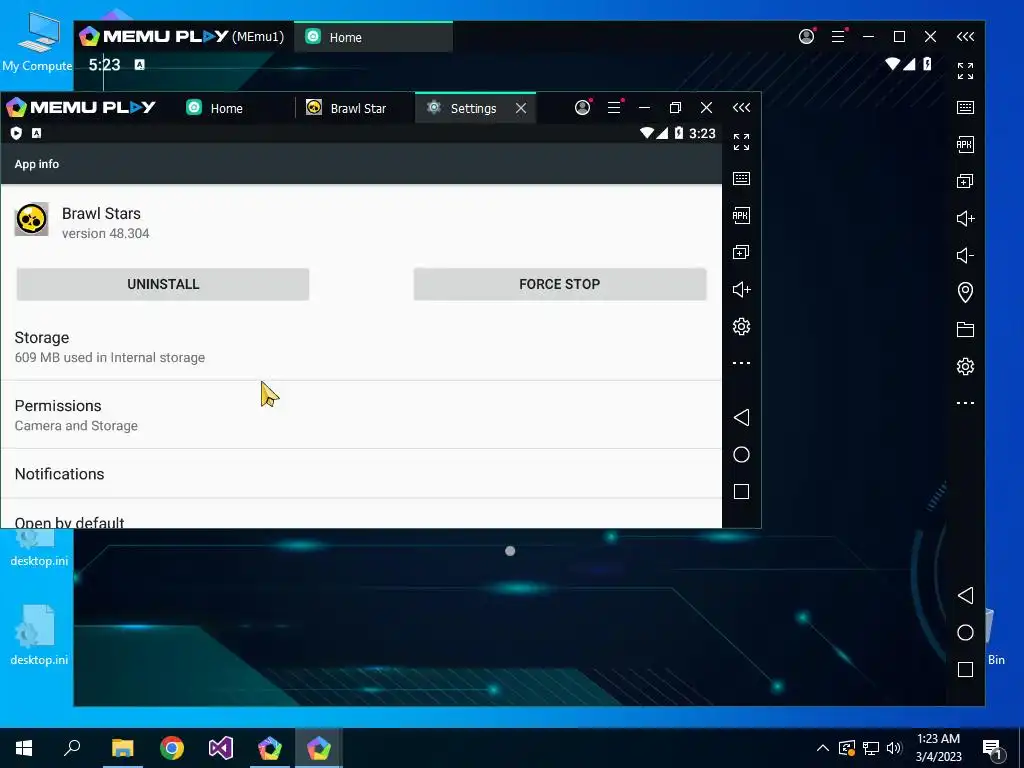Decrease volume in MEmu1 sidebar
This screenshot has height=768, width=1024.
click(965, 255)
